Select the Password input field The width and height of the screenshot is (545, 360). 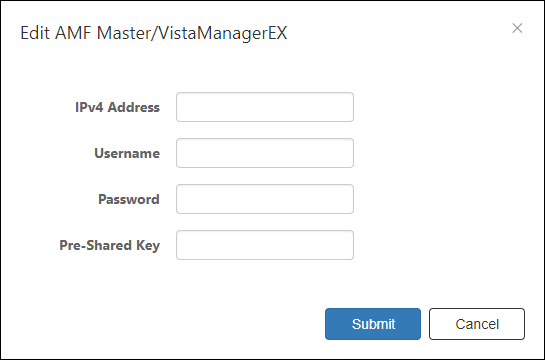tap(265, 199)
